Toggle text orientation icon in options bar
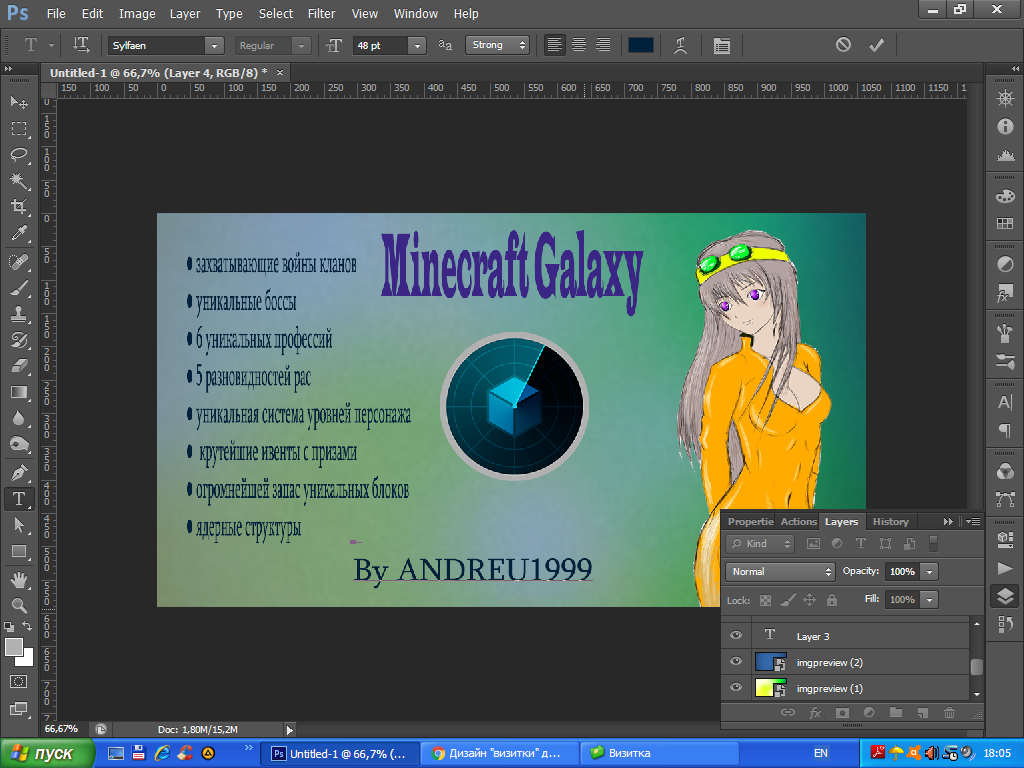The width and height of the screenshot is (1024, 768). coord(81,45)
